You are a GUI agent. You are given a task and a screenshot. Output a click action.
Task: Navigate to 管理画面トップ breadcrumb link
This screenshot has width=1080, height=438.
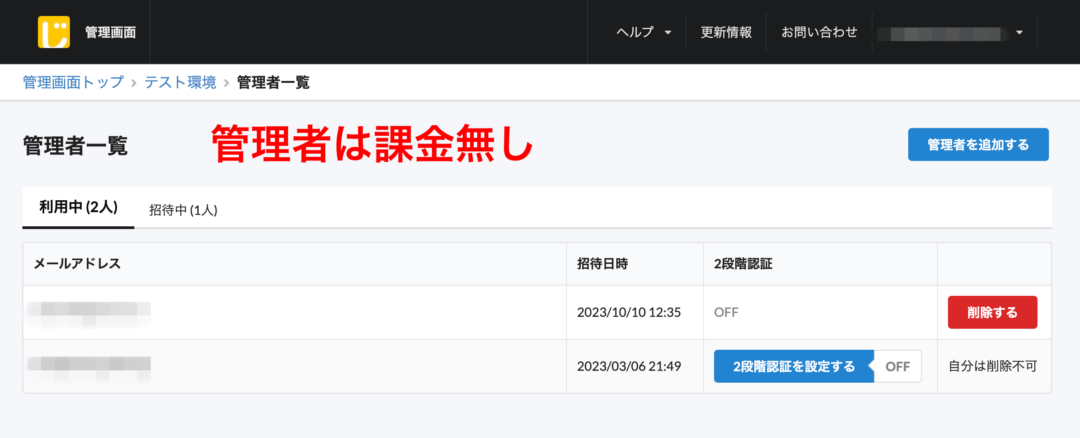(75, 82)
